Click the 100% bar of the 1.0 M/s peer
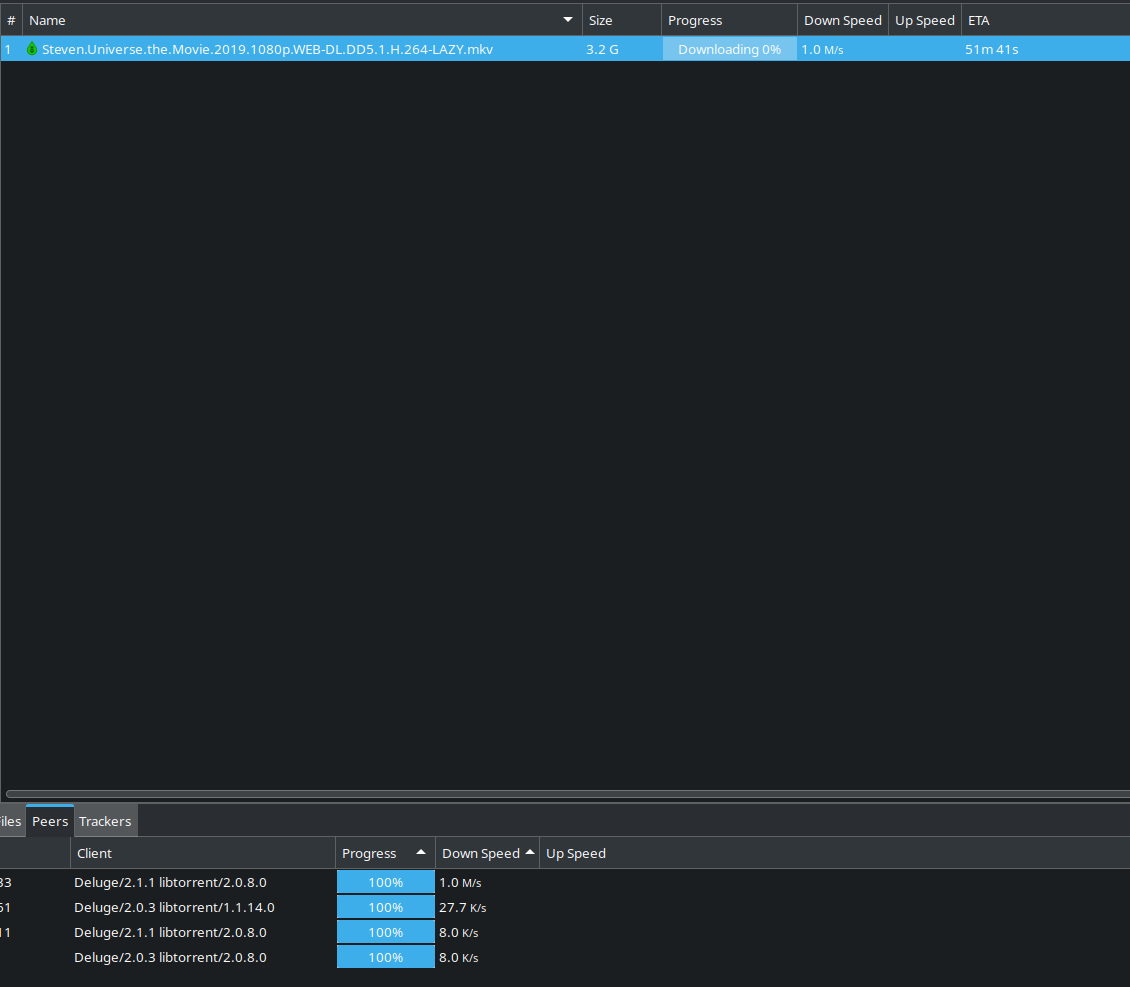This screenshot has width=1130, height=987. (x=386, y=882)
